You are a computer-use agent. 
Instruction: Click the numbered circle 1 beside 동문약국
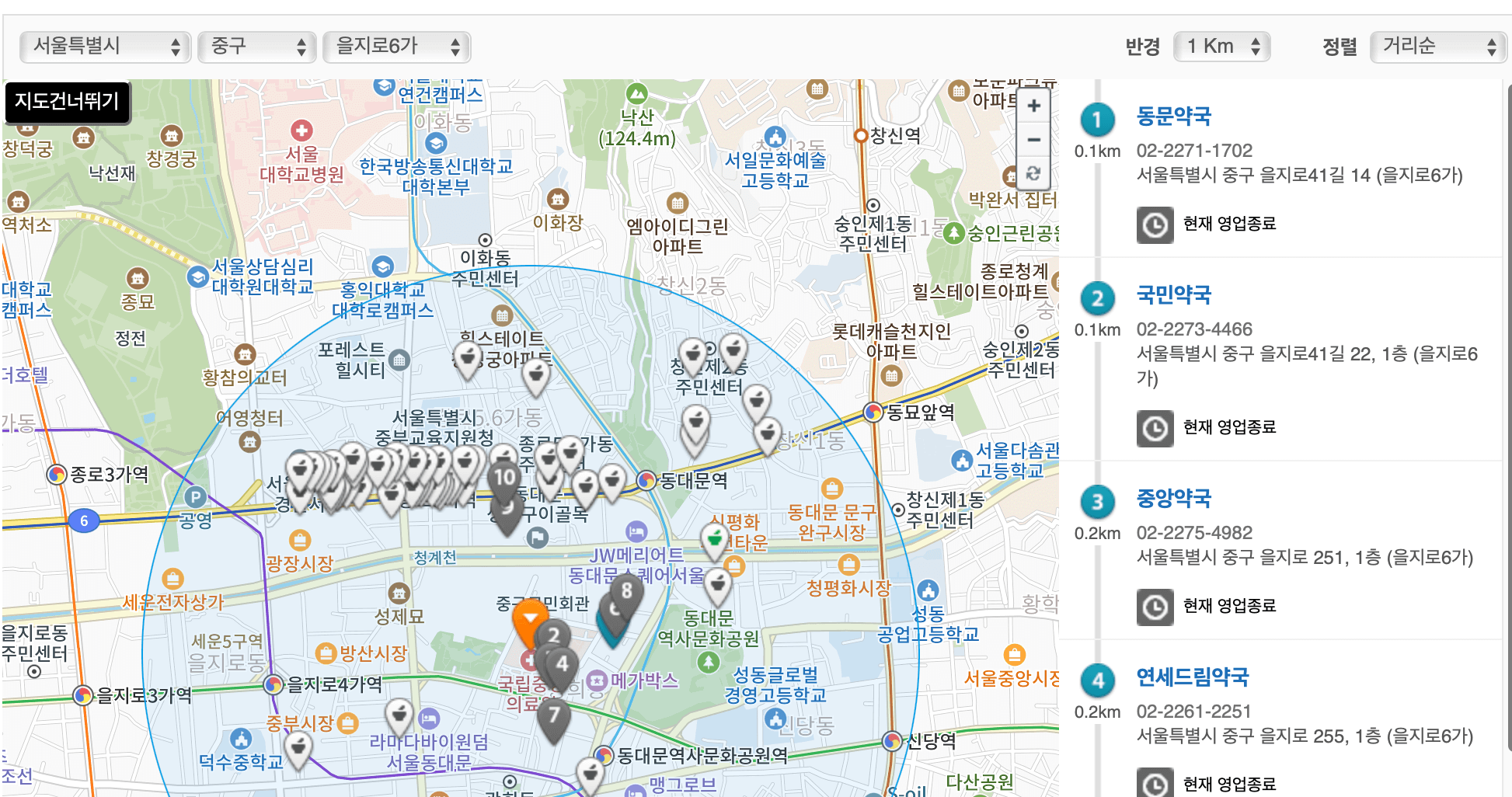click(1096, 117)
